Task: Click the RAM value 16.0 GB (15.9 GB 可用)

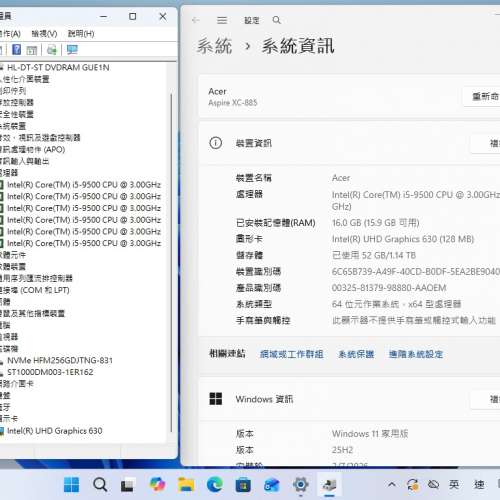Action: (x=375, y=223)
